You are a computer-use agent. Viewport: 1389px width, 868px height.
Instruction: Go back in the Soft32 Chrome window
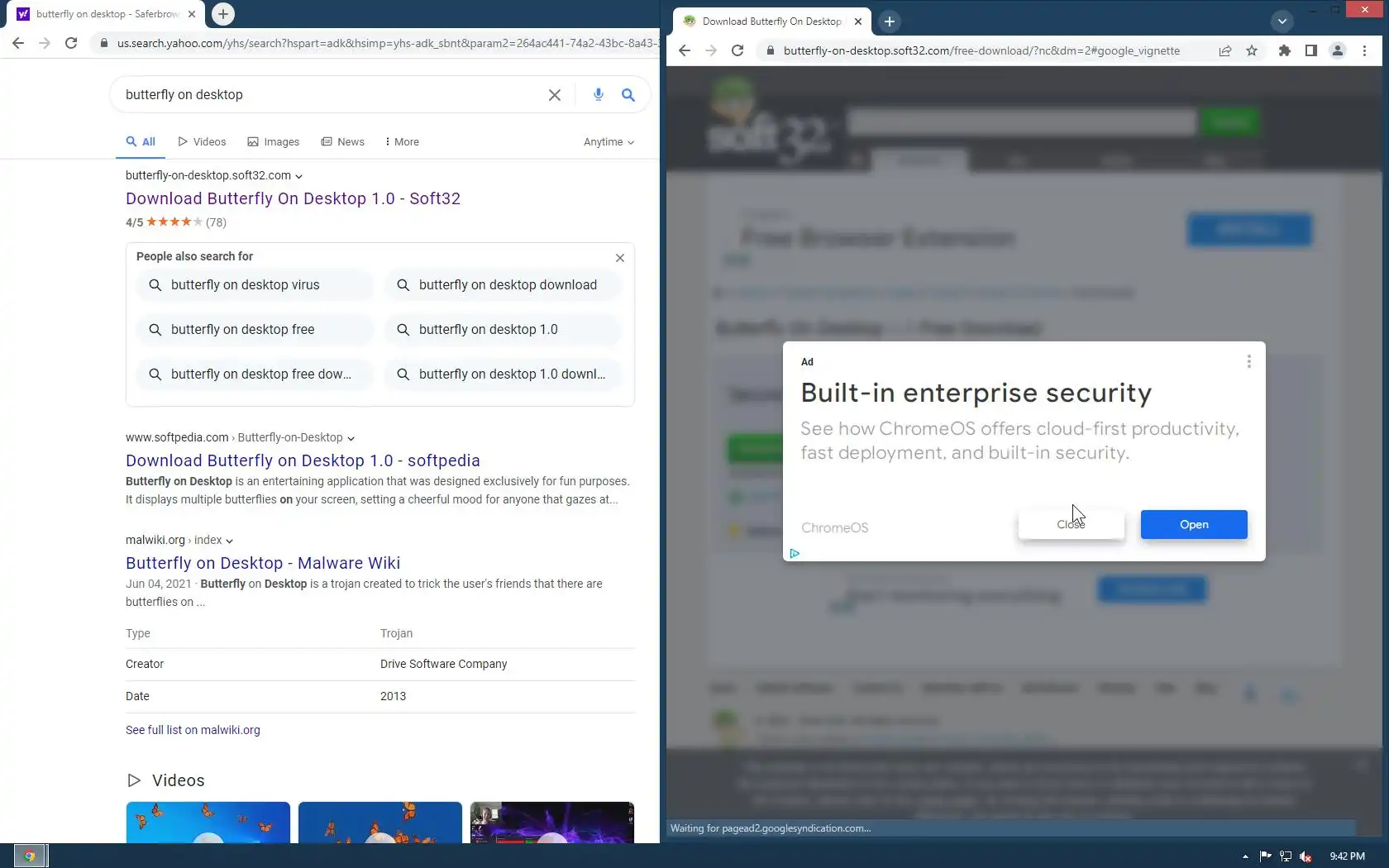coord(685,50)
